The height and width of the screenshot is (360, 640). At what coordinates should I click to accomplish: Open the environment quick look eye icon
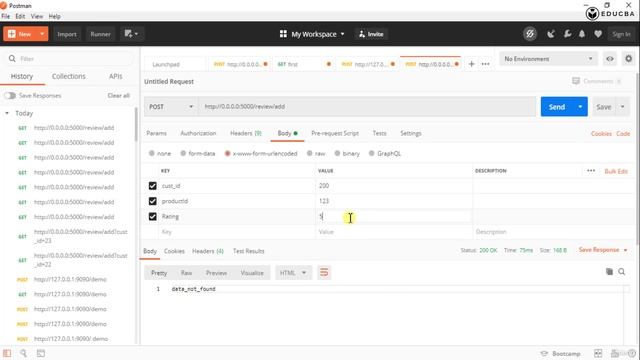[610, 59]
